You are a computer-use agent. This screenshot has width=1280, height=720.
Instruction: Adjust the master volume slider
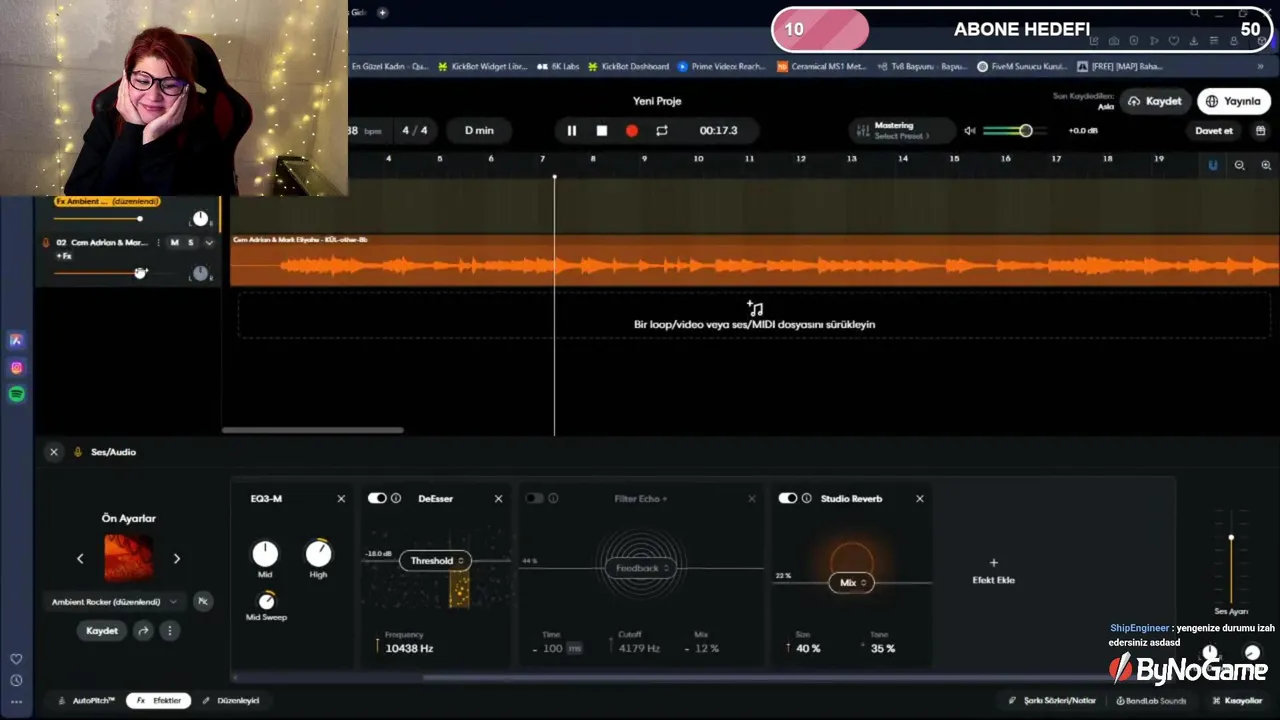click(x=1013, y=131)
